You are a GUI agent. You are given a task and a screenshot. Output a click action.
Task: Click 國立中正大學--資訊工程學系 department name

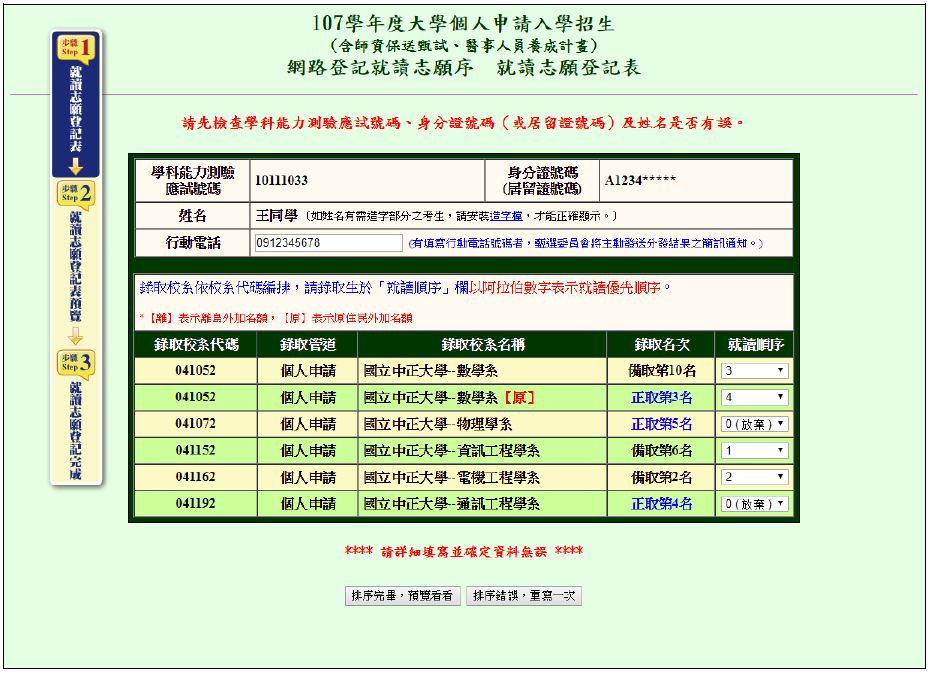click(x=451, y=451)
